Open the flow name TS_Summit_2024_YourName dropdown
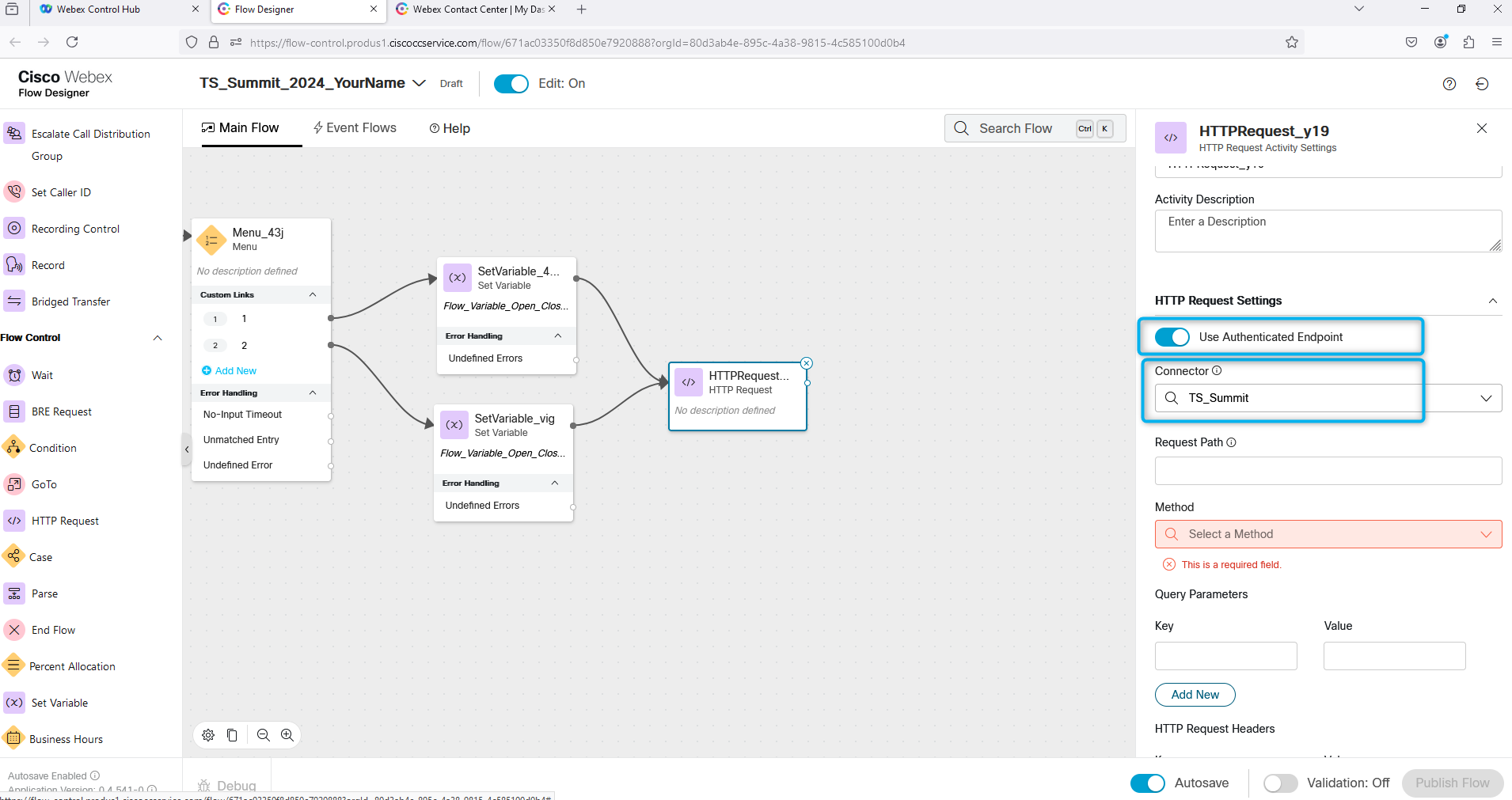This screenshot has width=1512, height=800. point(420,83)
